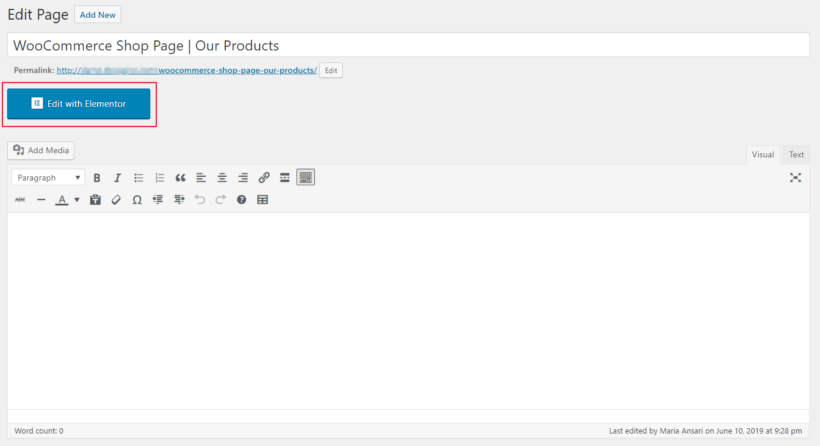This screenshot has height=446, width=820.
Task: Align text left
Action: (201, 178)
